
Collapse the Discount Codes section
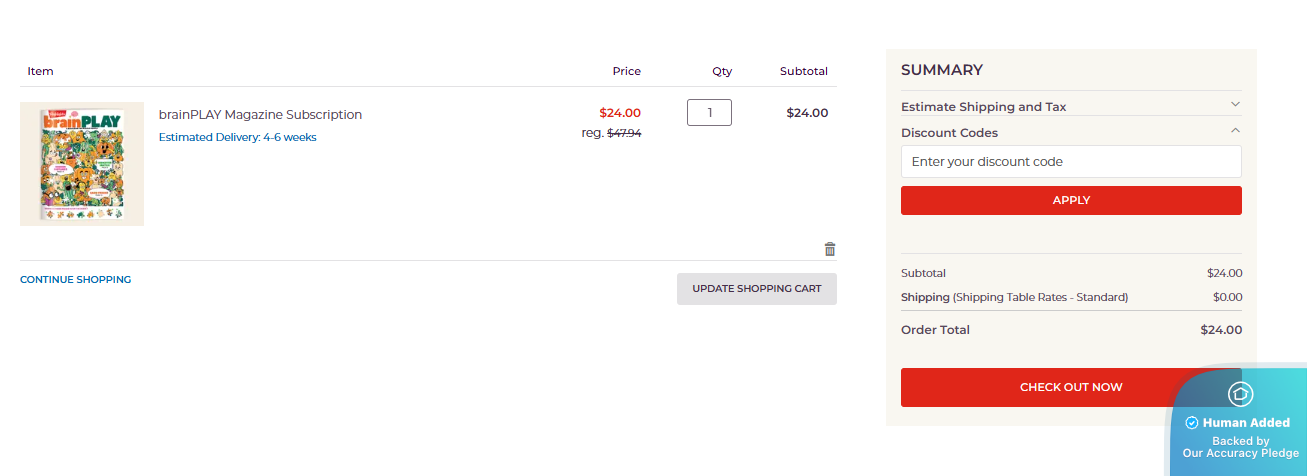tap(1235, 130)
